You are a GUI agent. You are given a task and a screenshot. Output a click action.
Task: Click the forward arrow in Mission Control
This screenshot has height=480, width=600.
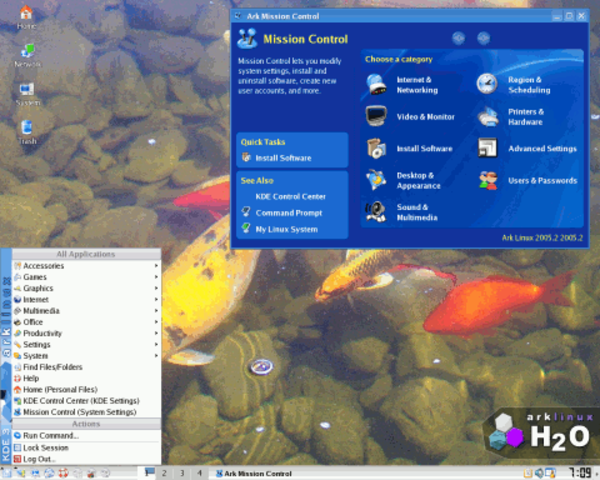coord(484,38)
